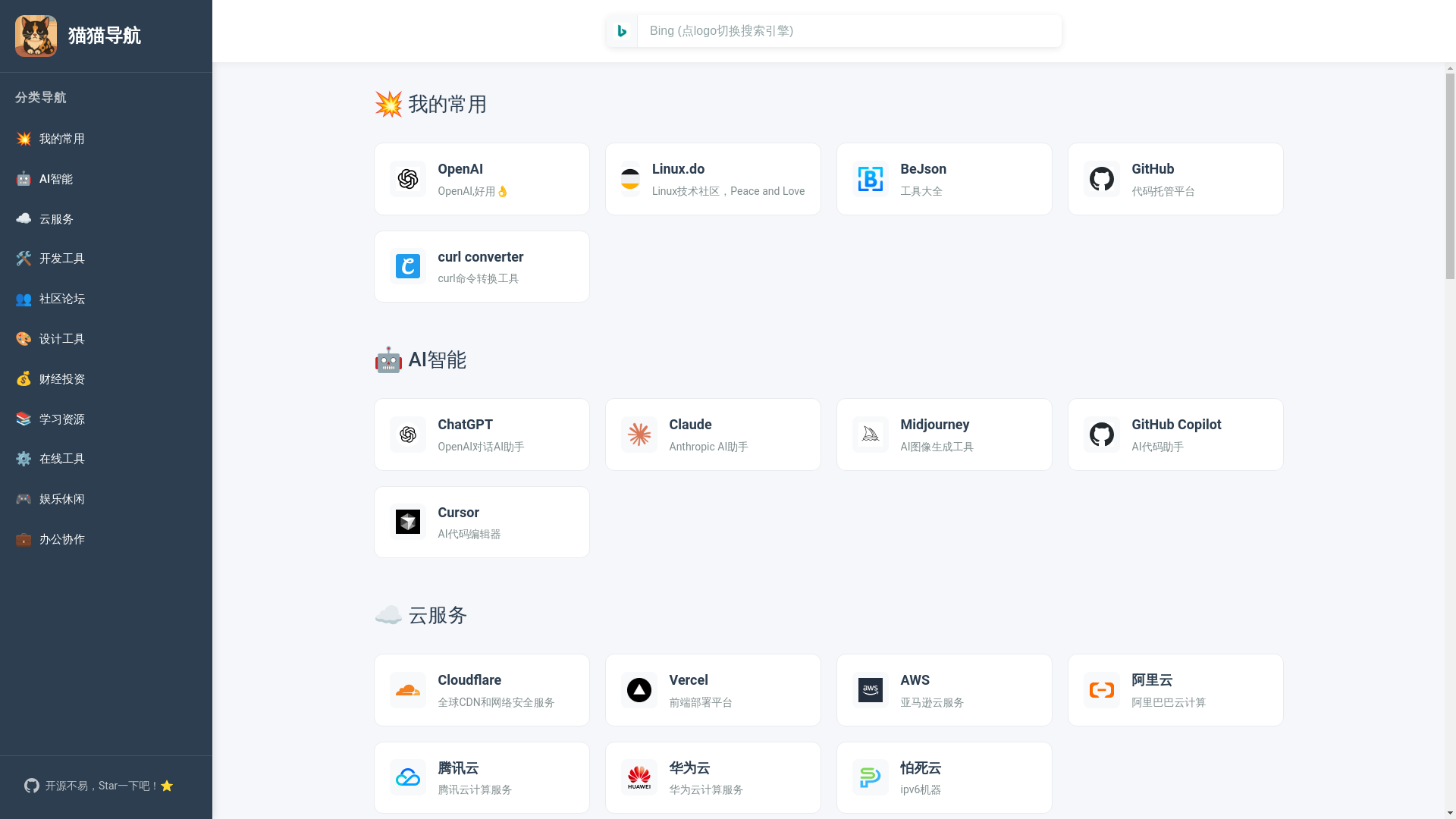Viewport: 1456px width, 819px height.
Task: Select 开发工具 in the sidebar
Action: coord(106,259)
